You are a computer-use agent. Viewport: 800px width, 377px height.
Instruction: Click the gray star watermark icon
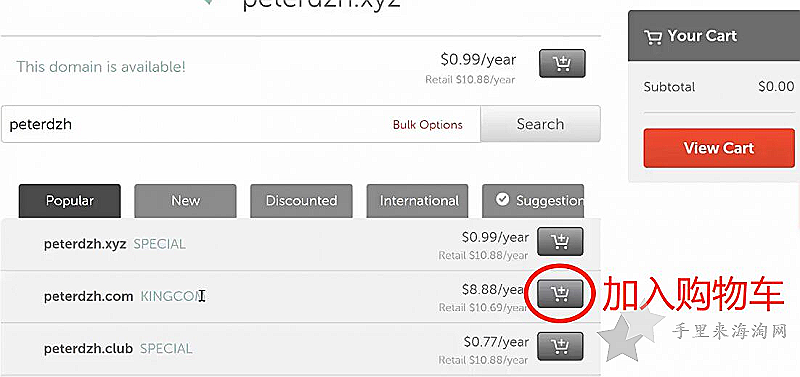pyautogui.click(x=630, y=334)
